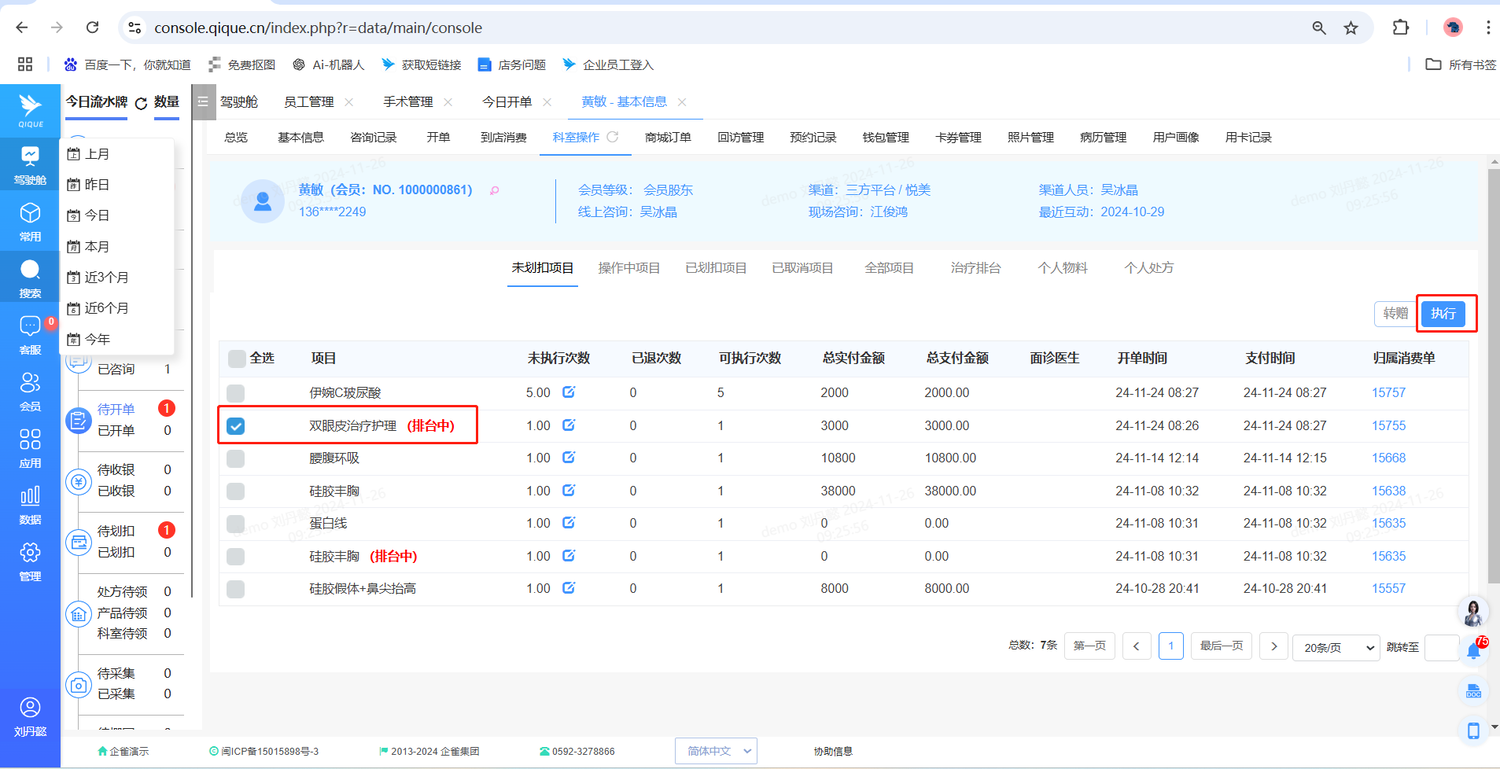1500x769 pixels.
Task: Click the 跳转至 page number input
Action: point(1441,648)
